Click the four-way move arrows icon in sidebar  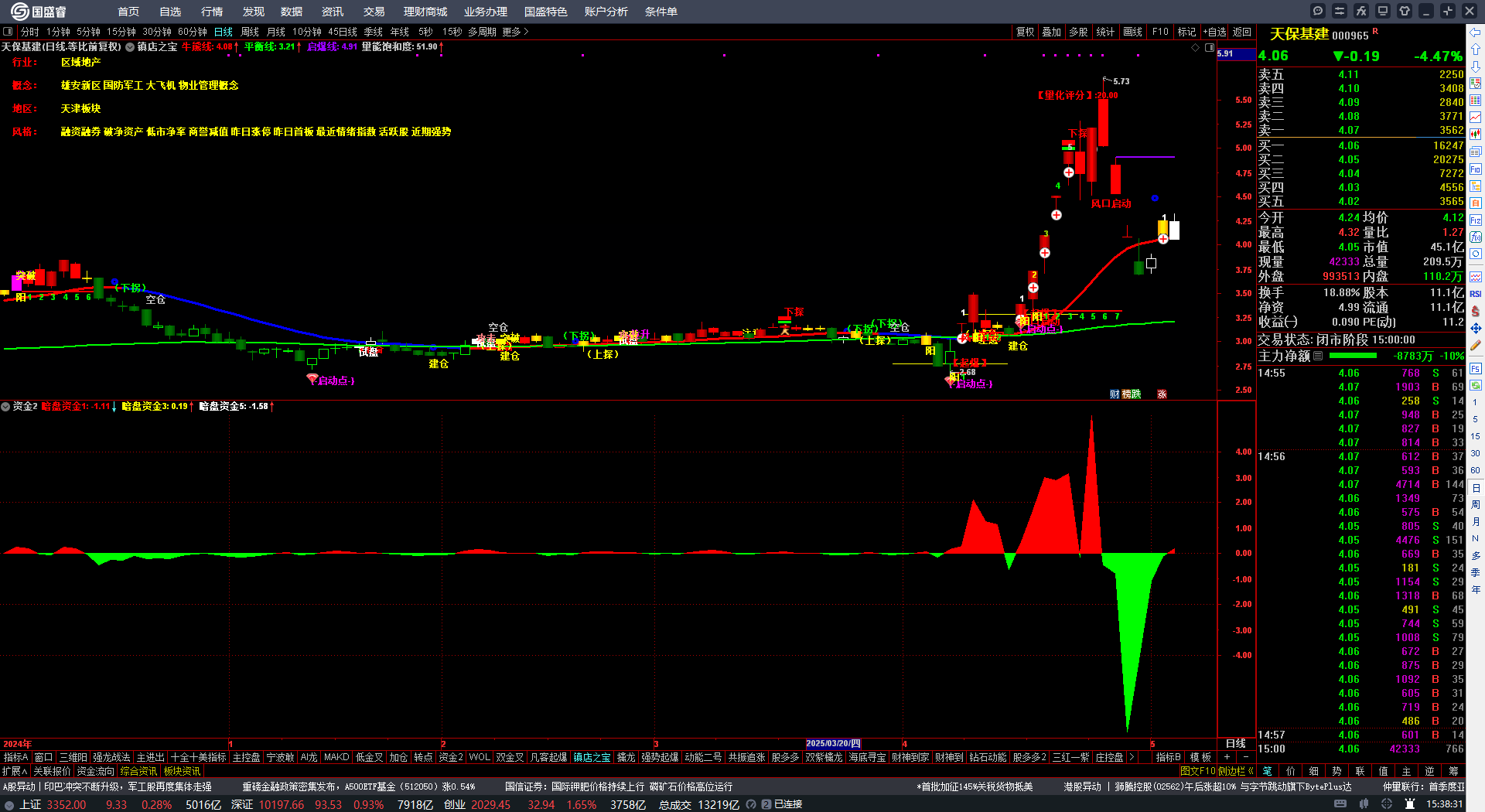[1476, 329]
